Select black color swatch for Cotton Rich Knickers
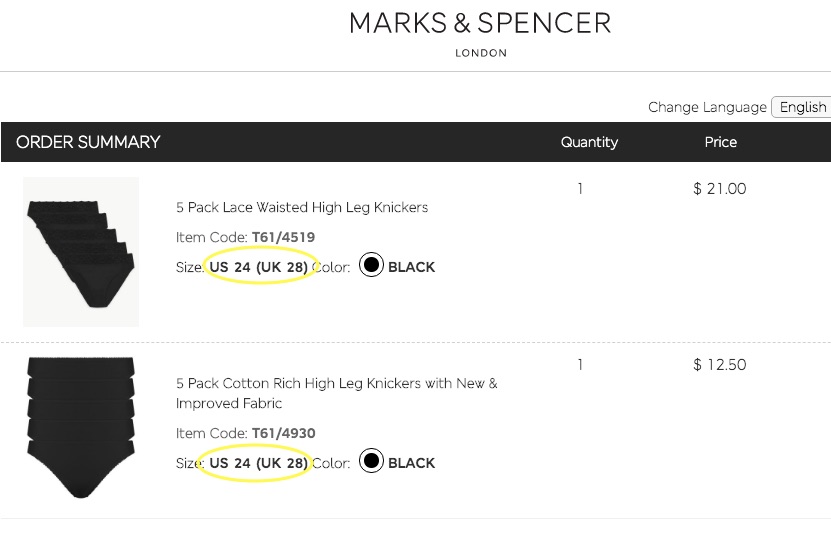The width and height of the screenshot is (831, 533). click(x=371, y=462)
